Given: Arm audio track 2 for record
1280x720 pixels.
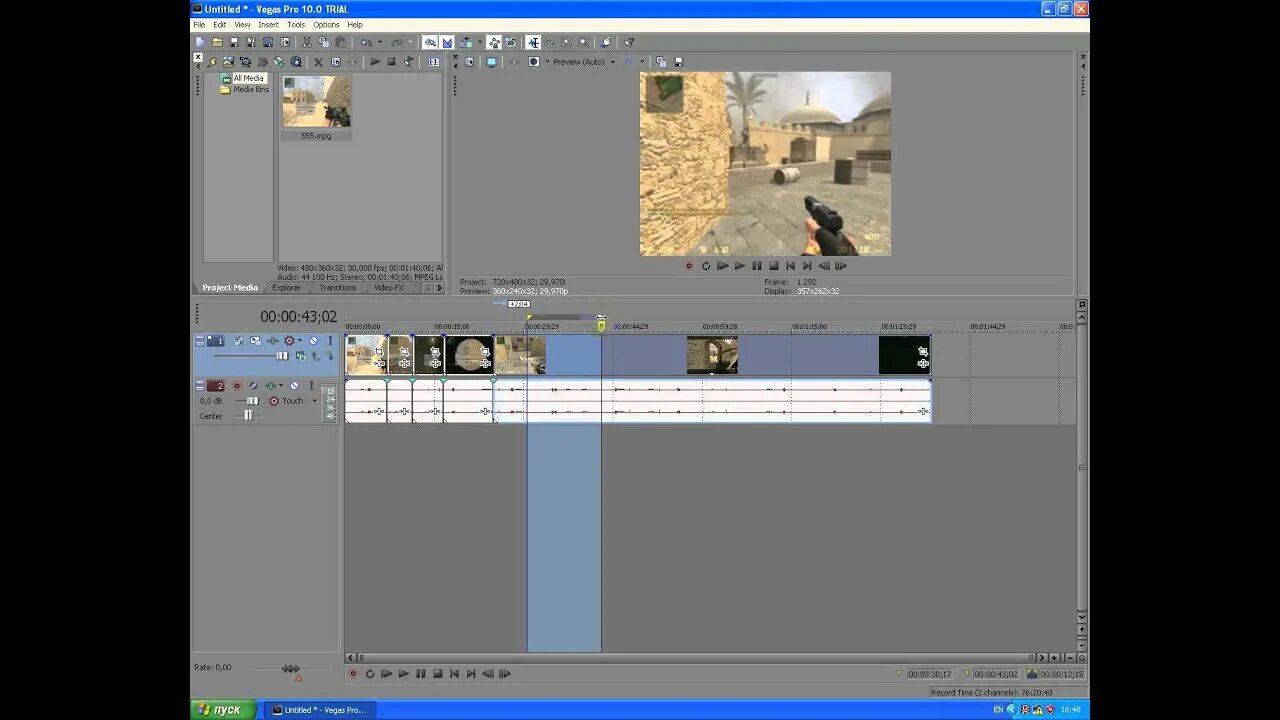Looking at the screenshot, I should click(237, 386).
